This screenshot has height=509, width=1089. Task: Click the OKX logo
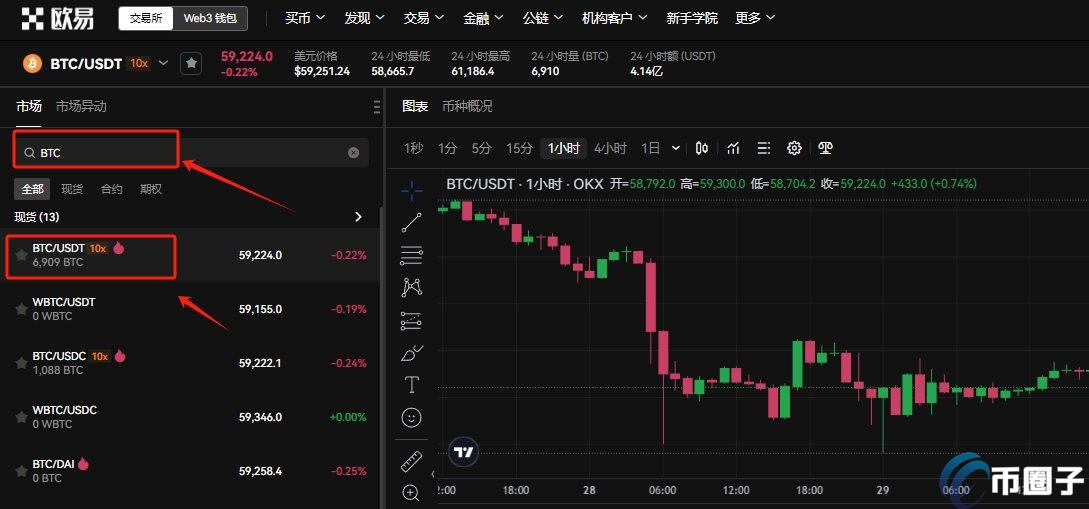(x=58, y=19)
